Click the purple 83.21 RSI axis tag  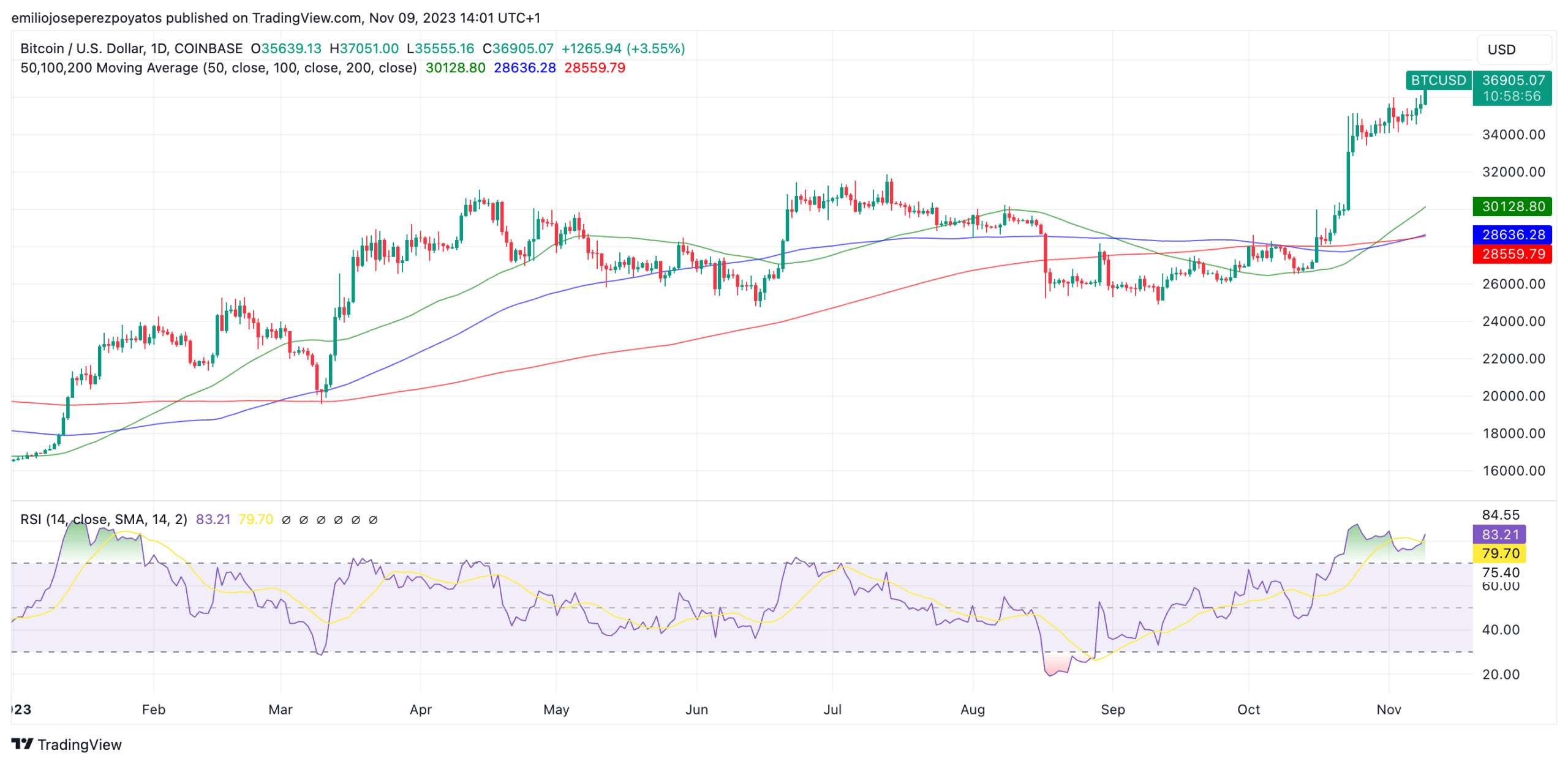point(1499,534)
